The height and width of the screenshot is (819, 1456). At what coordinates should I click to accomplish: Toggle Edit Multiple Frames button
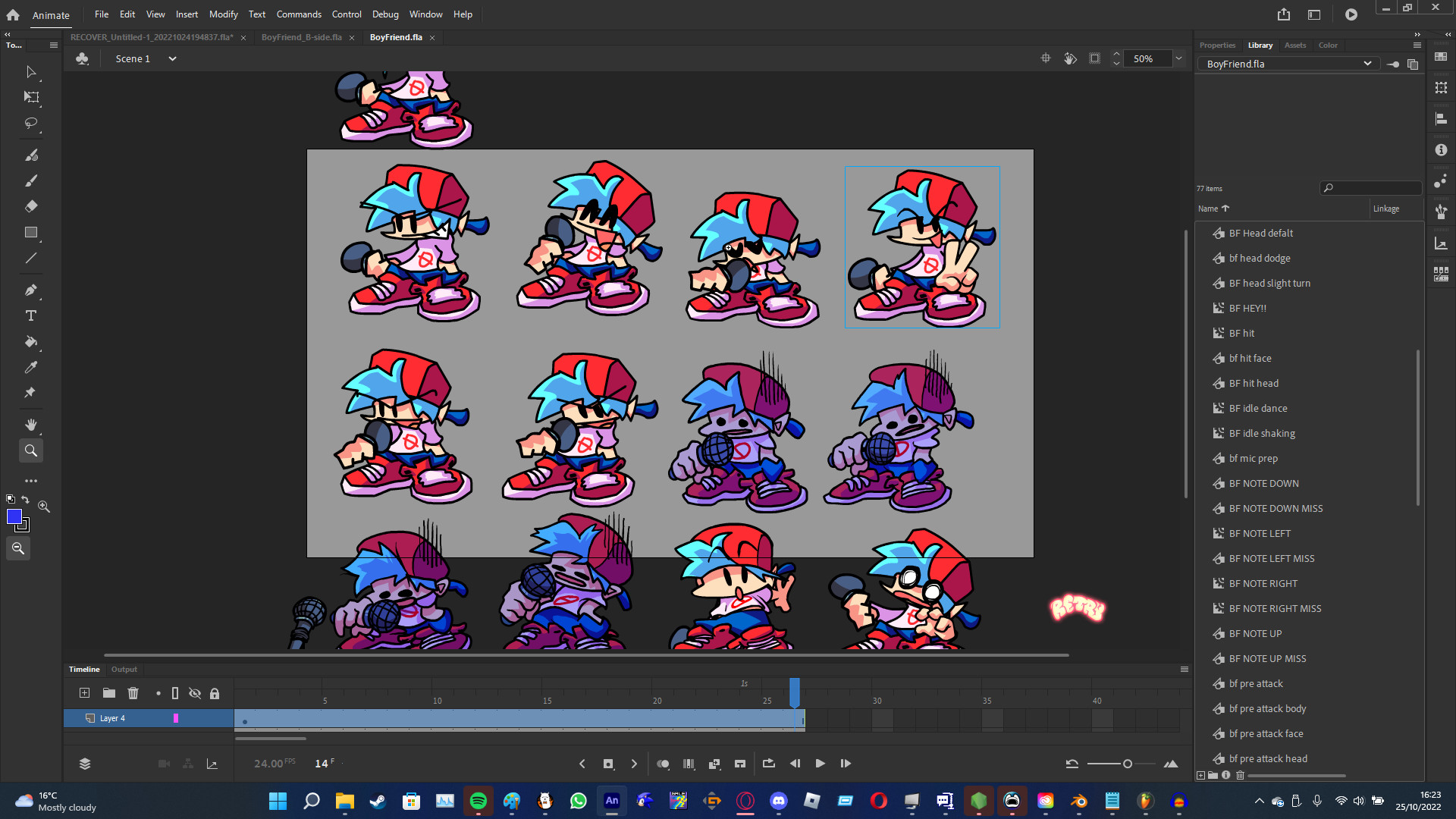[689, 764]
